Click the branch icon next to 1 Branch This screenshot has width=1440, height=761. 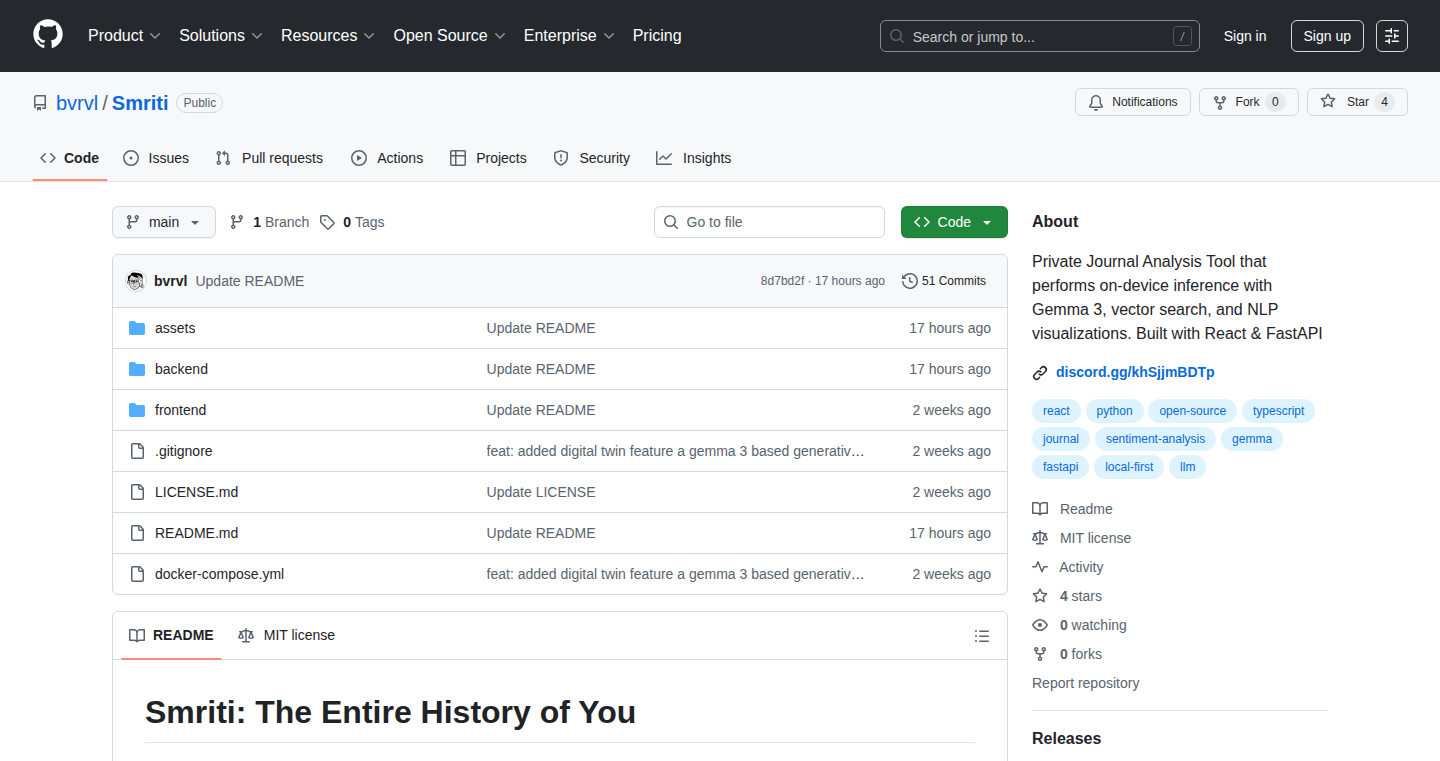coord(237,222)
